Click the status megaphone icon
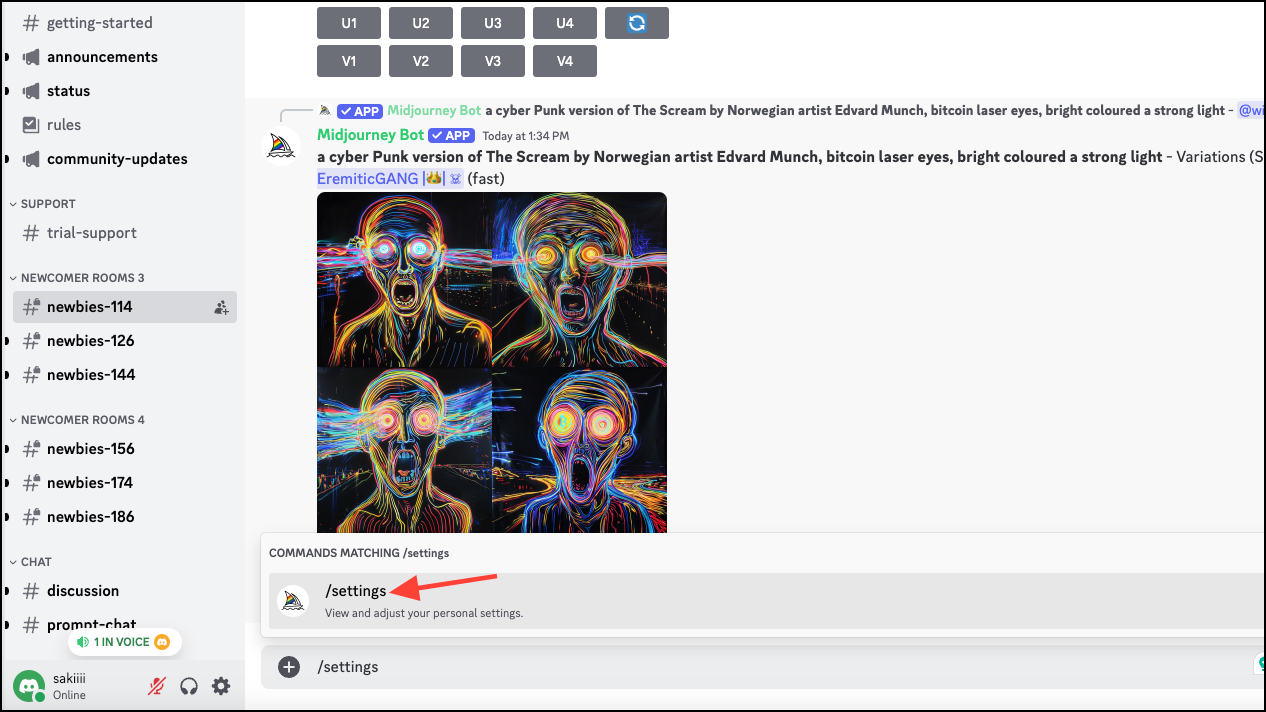 31,91
